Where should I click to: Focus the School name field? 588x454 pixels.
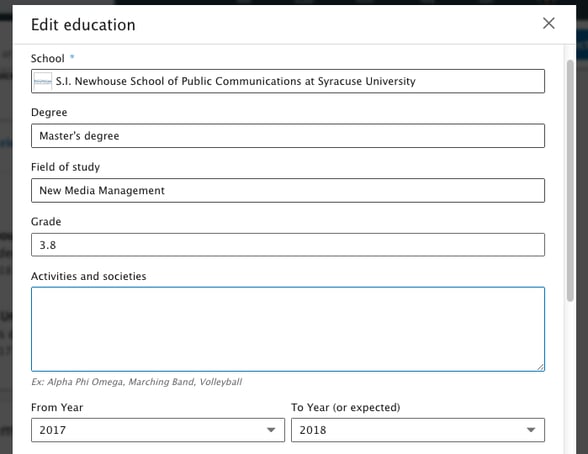[x=288, y=81]
